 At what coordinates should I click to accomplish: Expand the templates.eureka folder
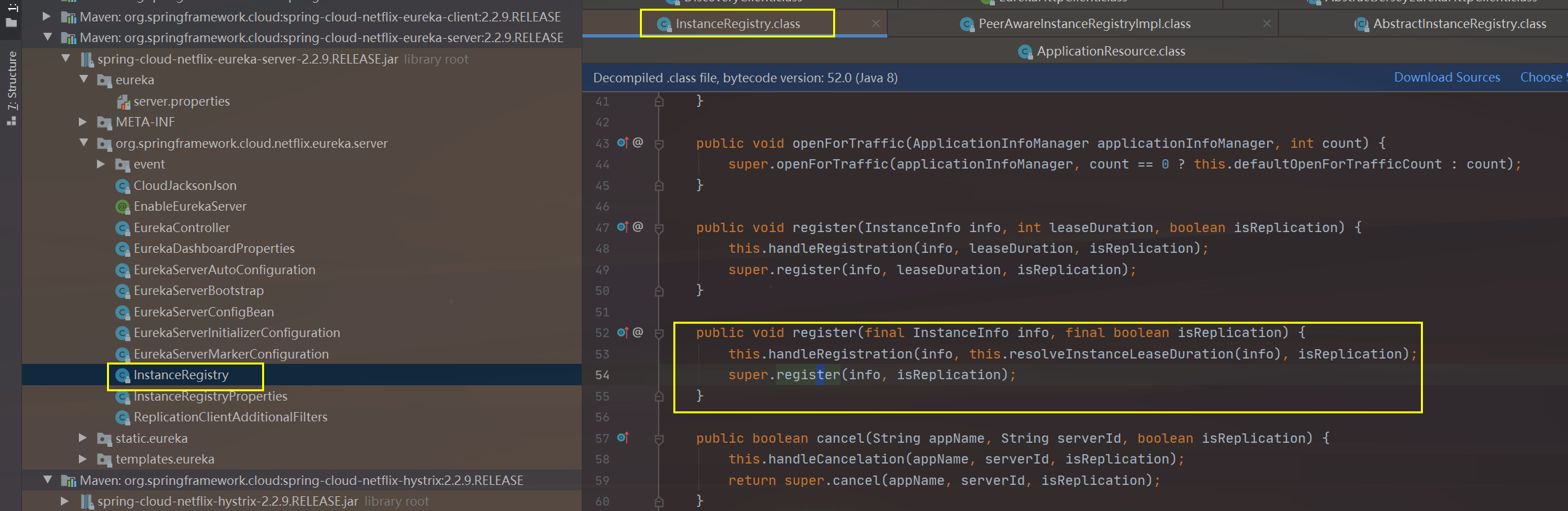[84, 459]
